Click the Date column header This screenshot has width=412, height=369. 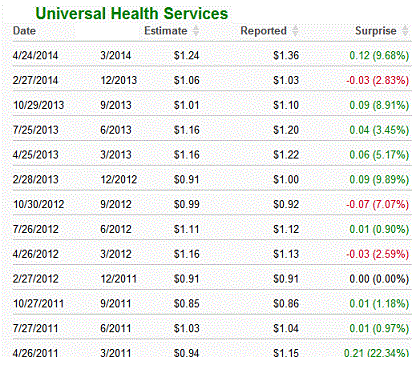(x=24, y=31)
